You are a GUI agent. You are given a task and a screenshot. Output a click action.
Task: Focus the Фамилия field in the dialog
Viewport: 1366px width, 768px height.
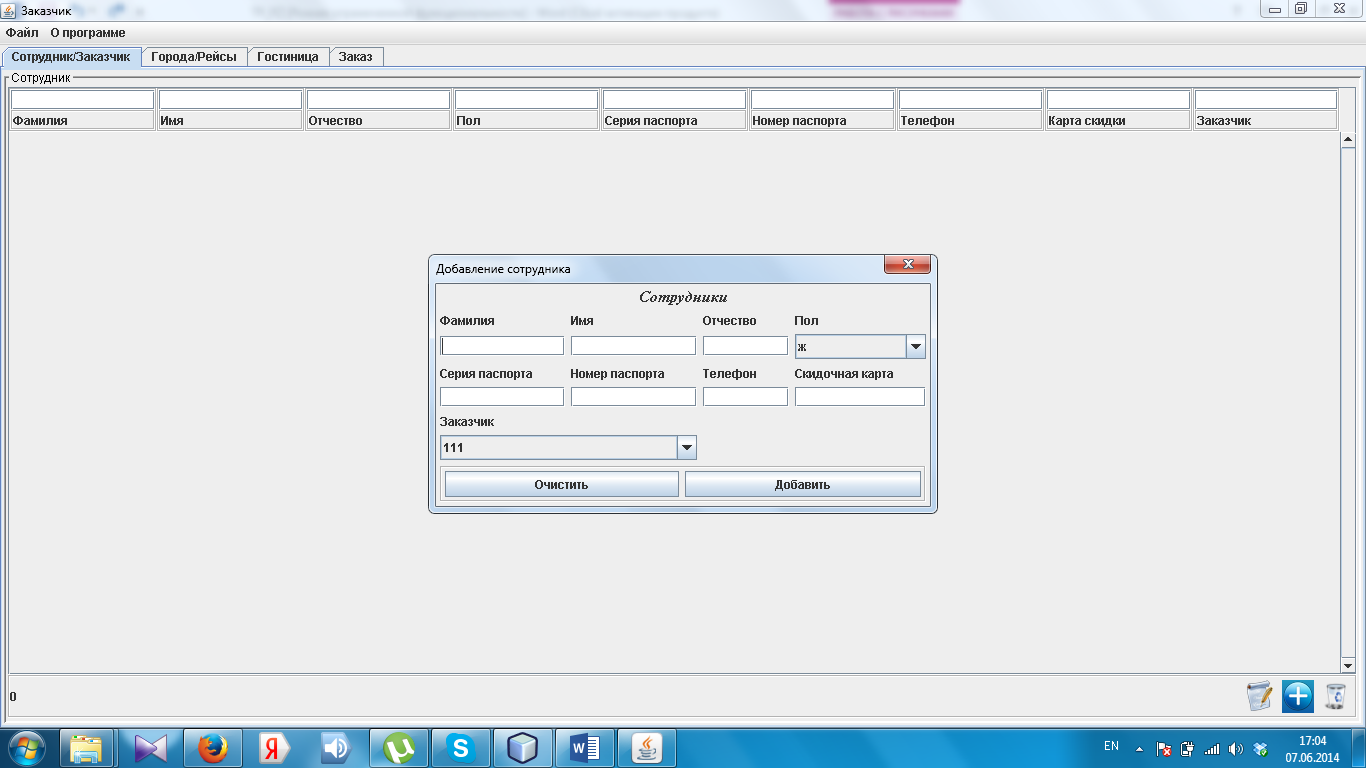tap(502, 345)
